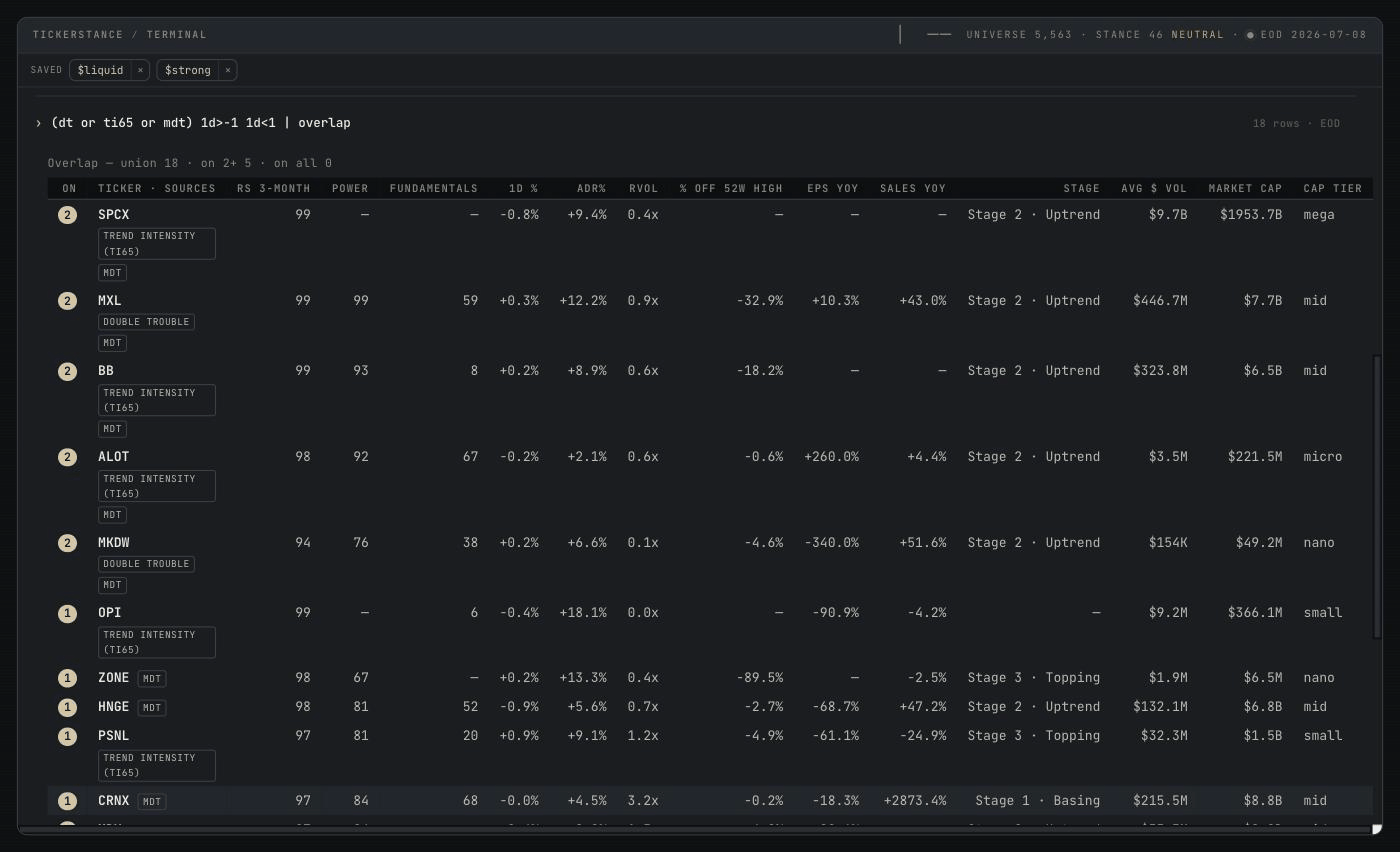Click the horizontal scrollbar at bottom
1400x852 pixels.
693,829
